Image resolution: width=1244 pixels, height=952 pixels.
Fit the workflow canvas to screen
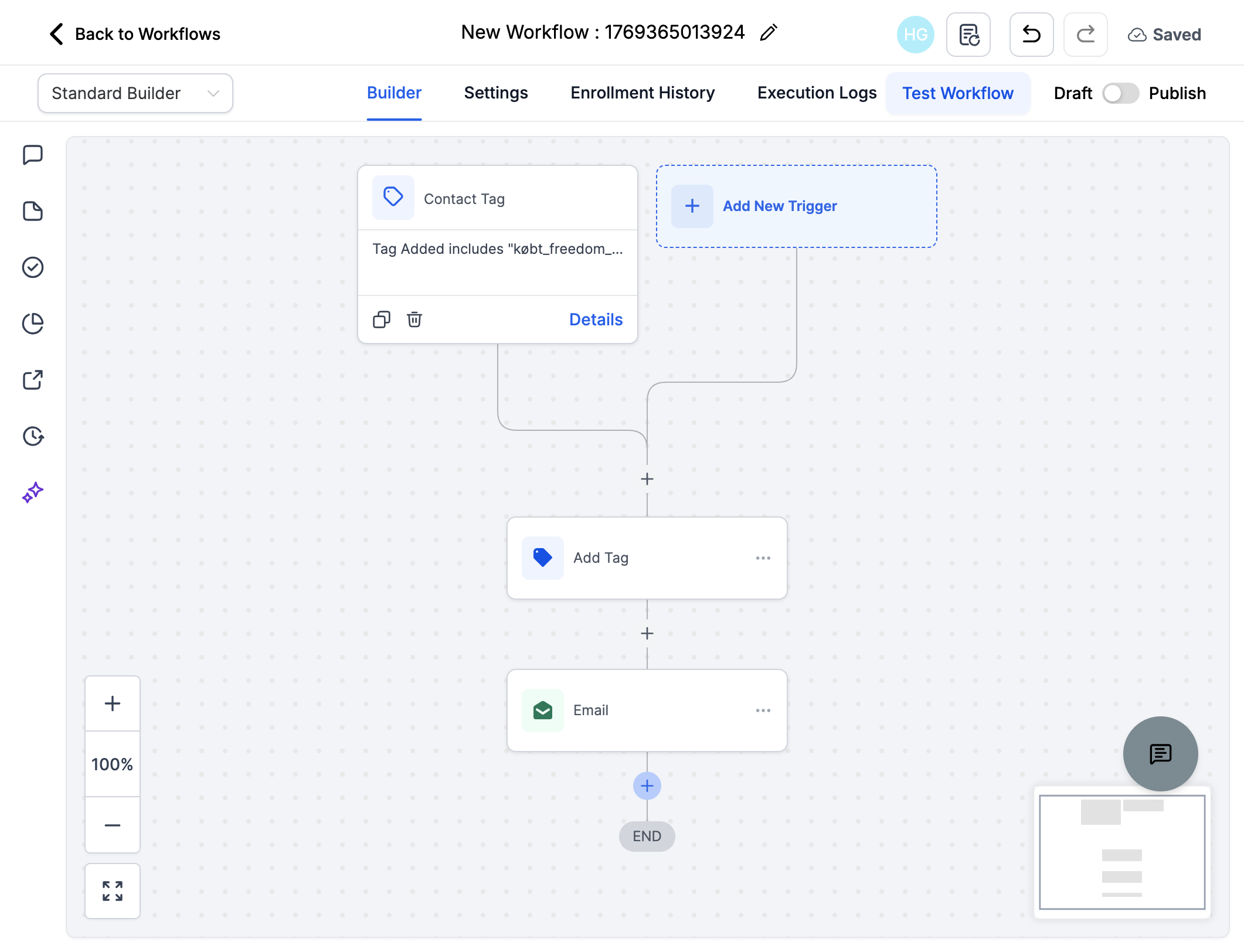click(113, 891)
